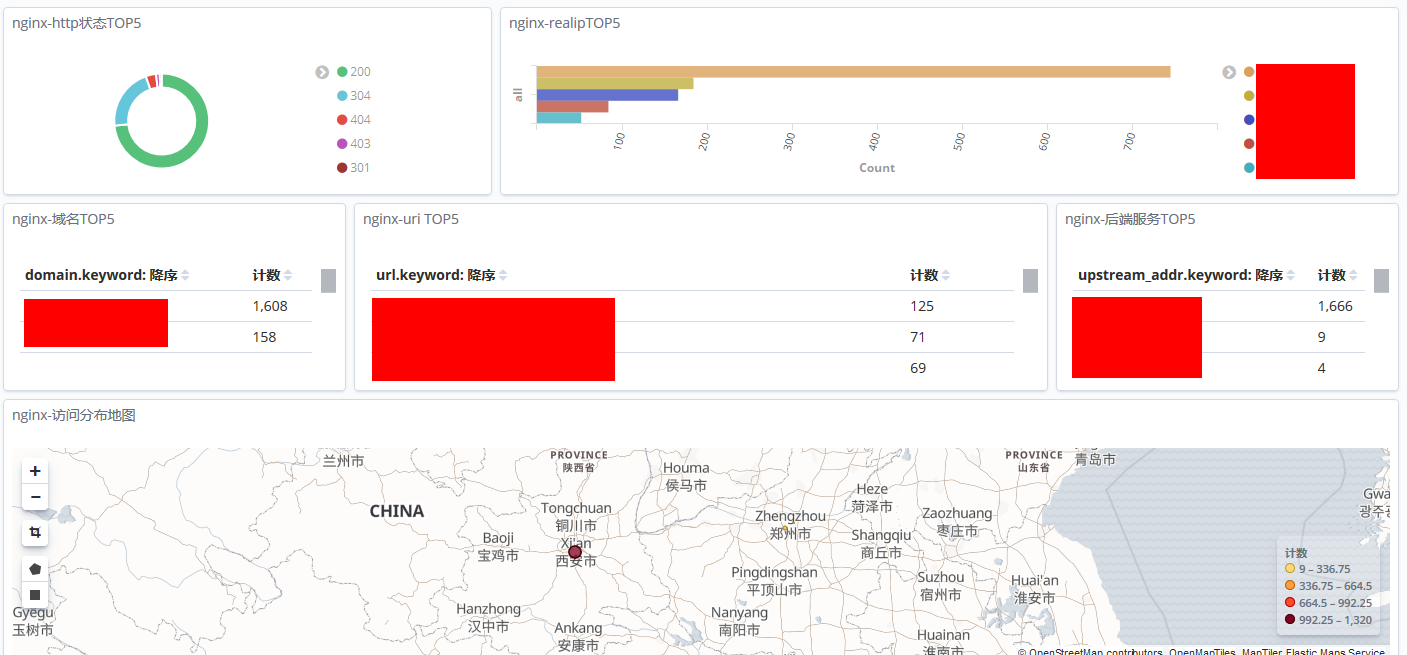
Task: Click the orange realip legend dot
Action: [x=1249, y=72]
